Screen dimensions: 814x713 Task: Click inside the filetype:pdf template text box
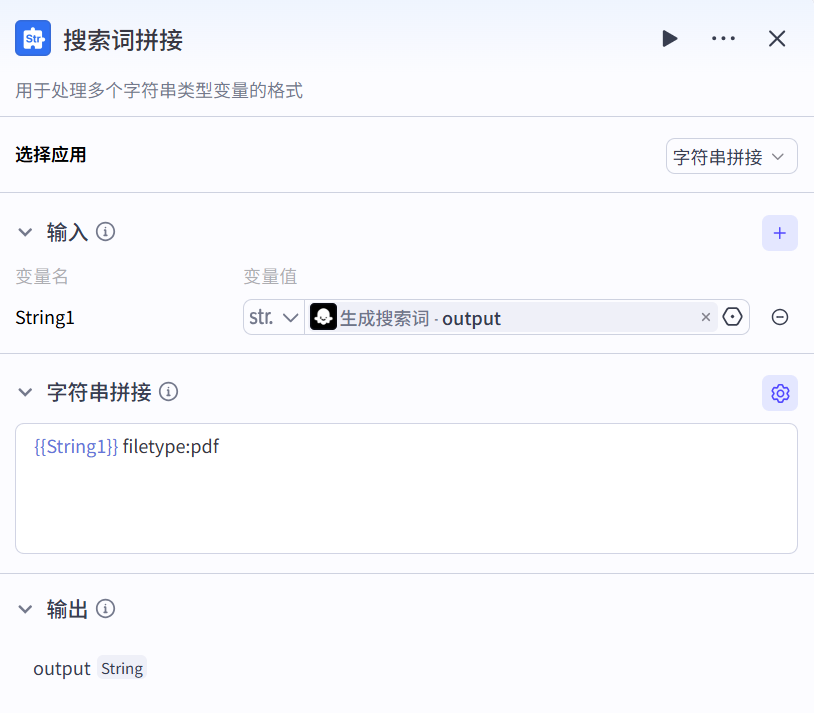point(405,490)
